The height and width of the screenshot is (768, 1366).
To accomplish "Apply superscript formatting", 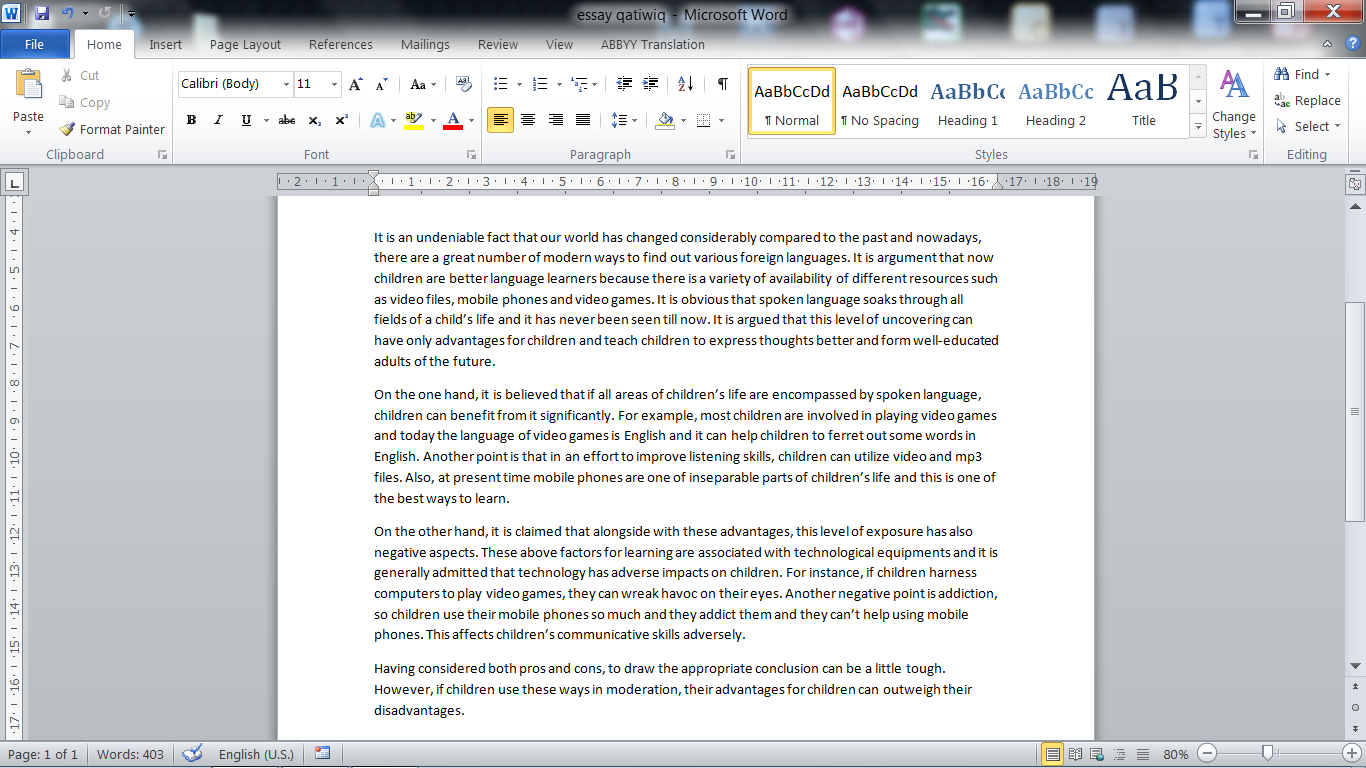I will [341, 120].
